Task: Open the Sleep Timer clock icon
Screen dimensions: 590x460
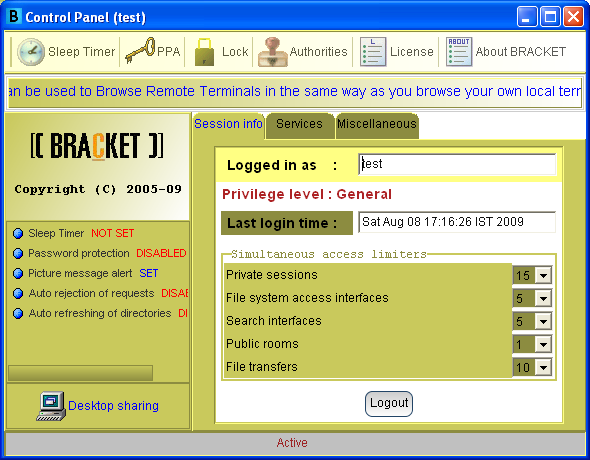Action: 31,52
